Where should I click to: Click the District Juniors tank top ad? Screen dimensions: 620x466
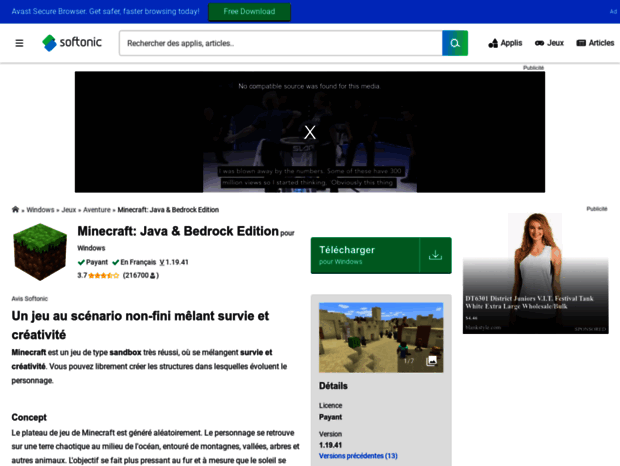[535, 273]
